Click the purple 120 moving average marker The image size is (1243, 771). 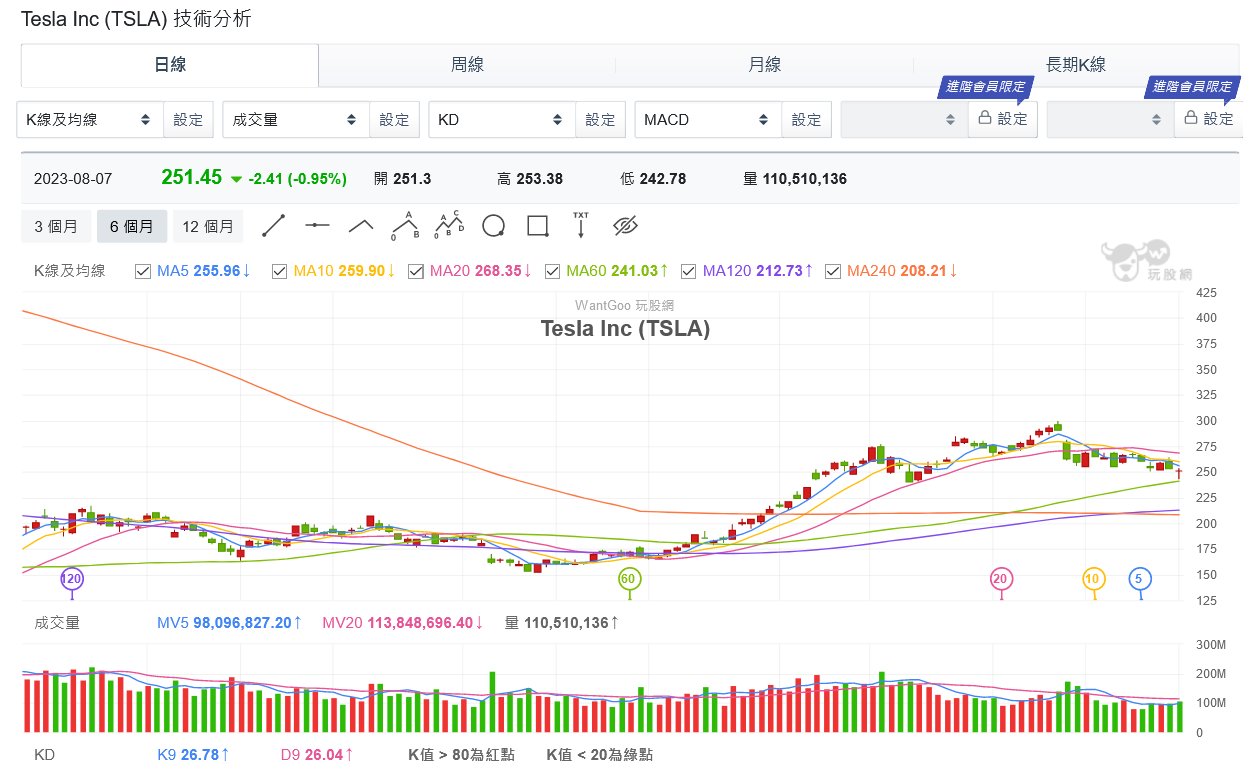(x=71, y=579)
